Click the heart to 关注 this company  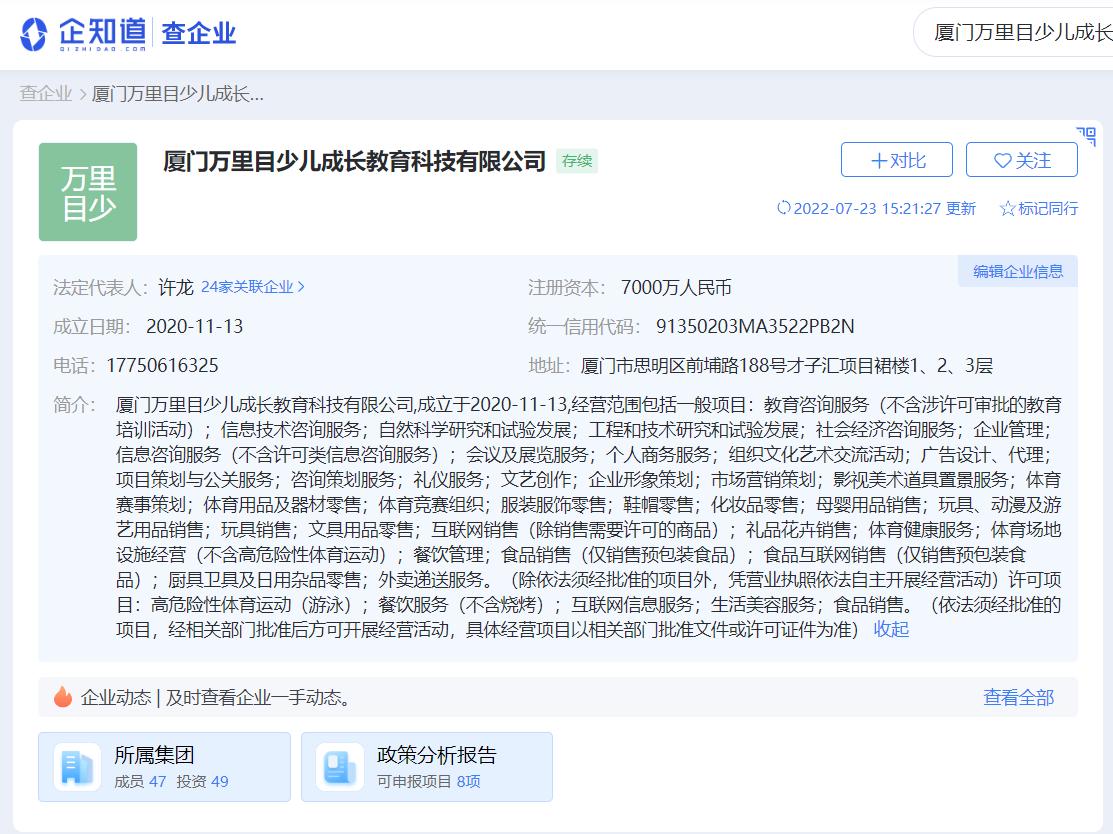(1000, 160)
